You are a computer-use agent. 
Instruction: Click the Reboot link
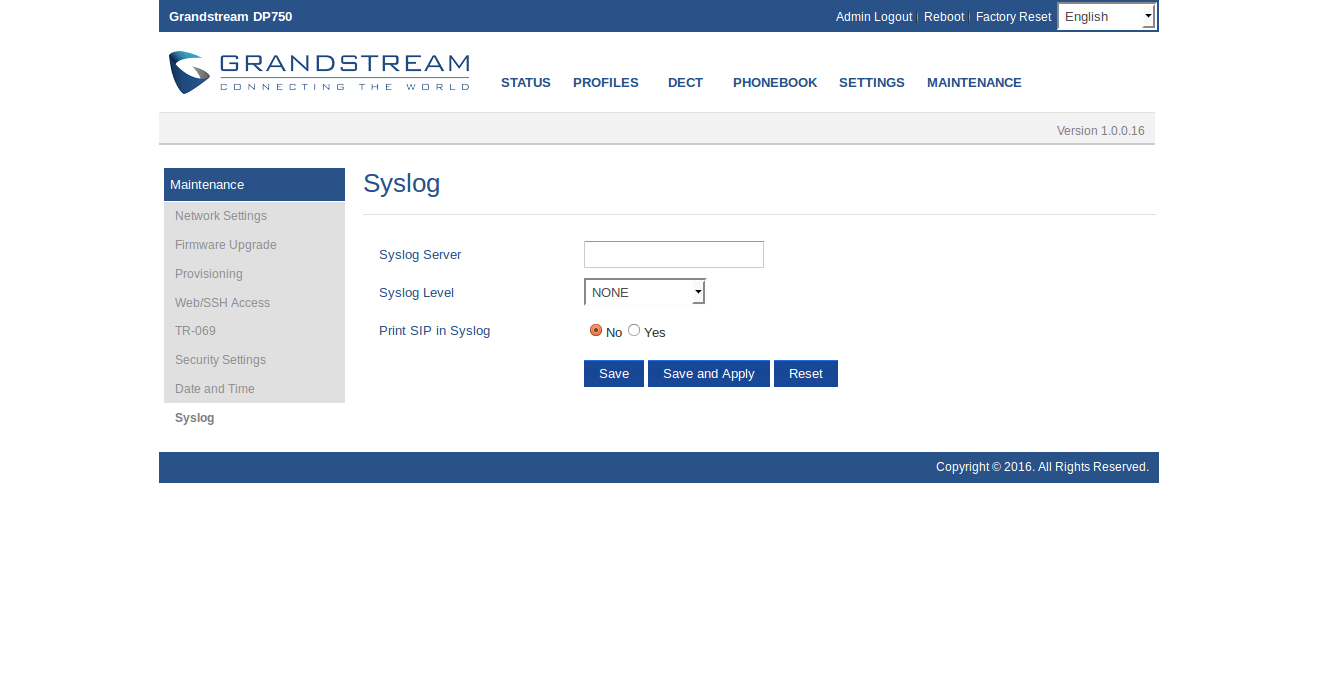click(x=943, y=17)
